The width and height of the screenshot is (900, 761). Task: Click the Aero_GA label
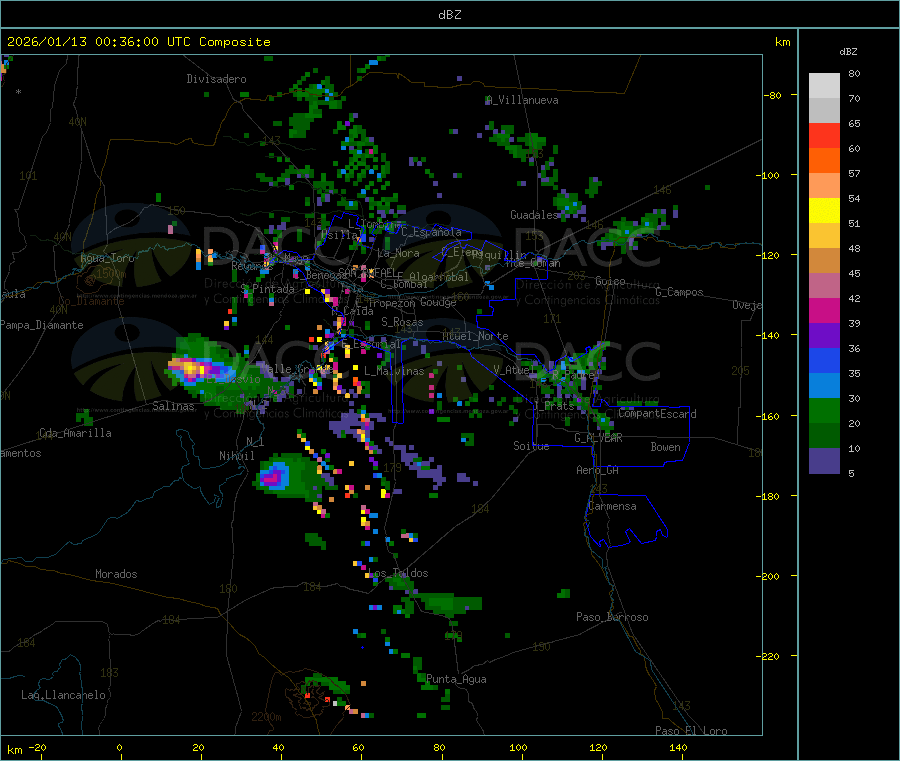(x=597, y=470)
